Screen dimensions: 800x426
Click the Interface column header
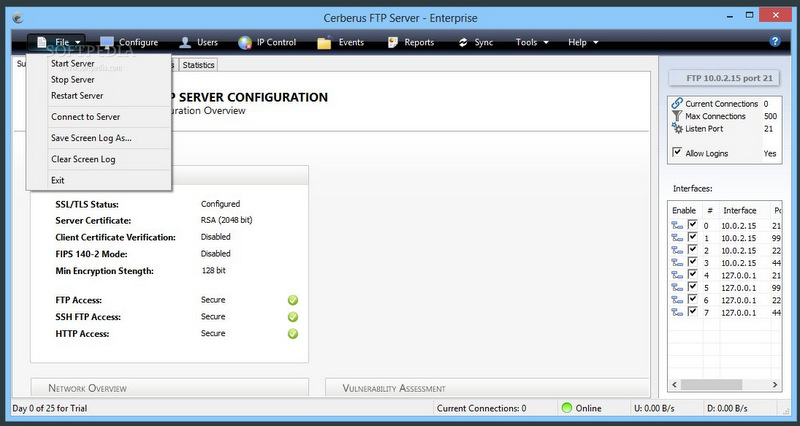click(x=740, y=210)
